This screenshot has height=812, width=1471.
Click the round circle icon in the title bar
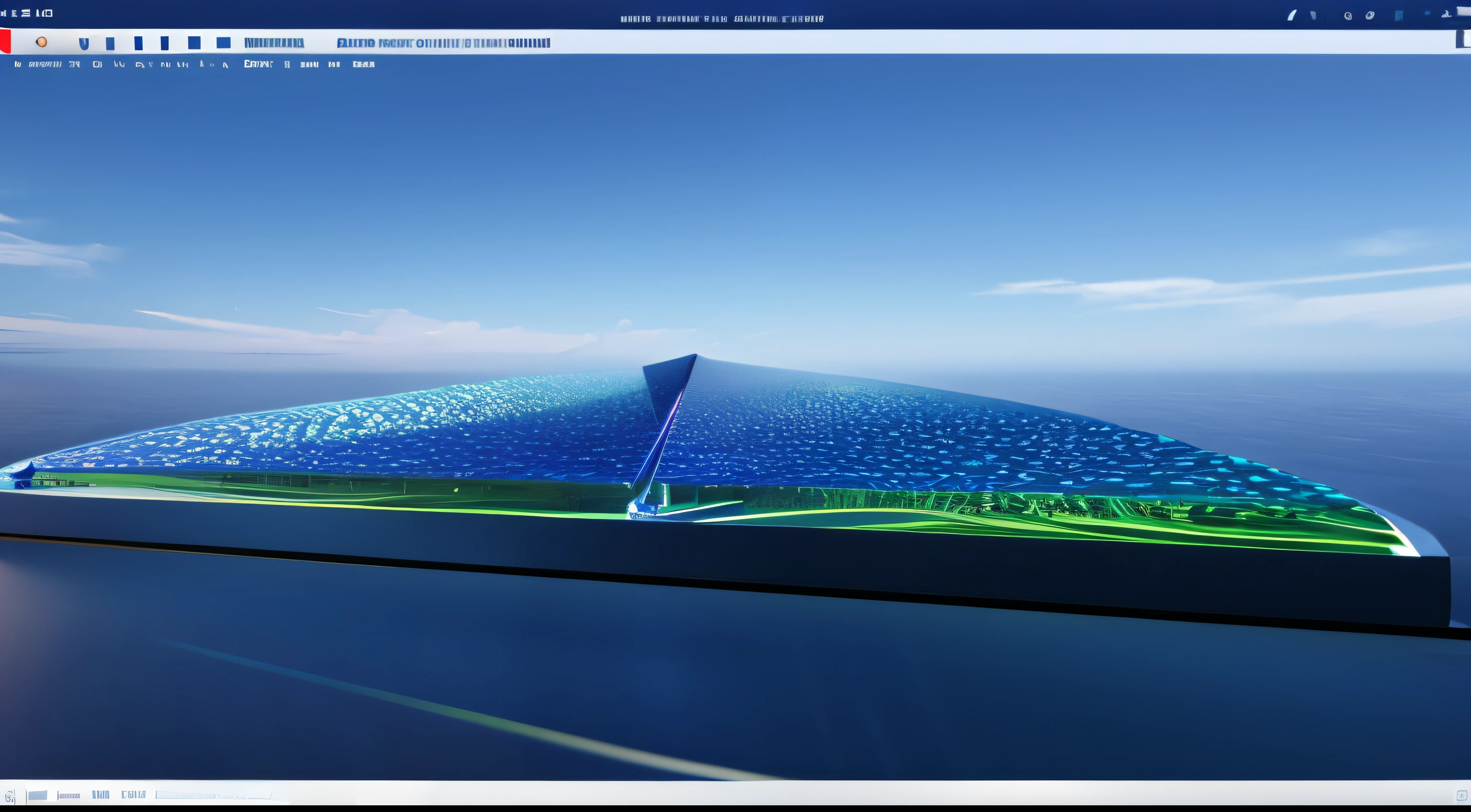pos(1347,16)
